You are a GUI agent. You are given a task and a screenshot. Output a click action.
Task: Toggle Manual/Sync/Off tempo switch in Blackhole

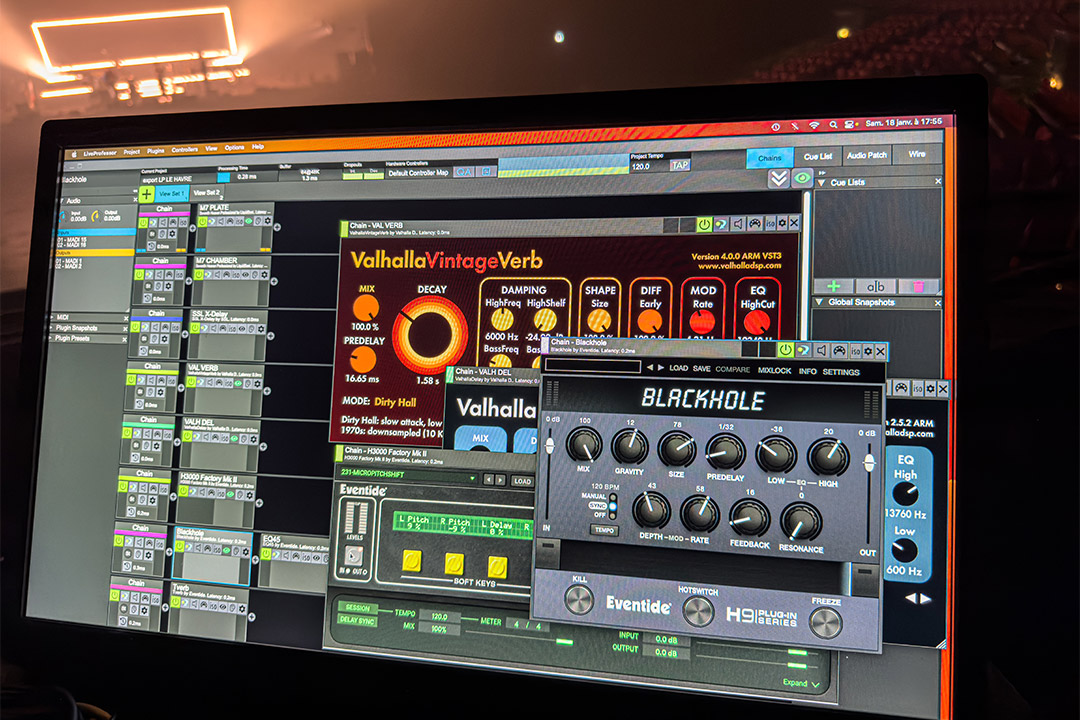(x=612, y=505)
